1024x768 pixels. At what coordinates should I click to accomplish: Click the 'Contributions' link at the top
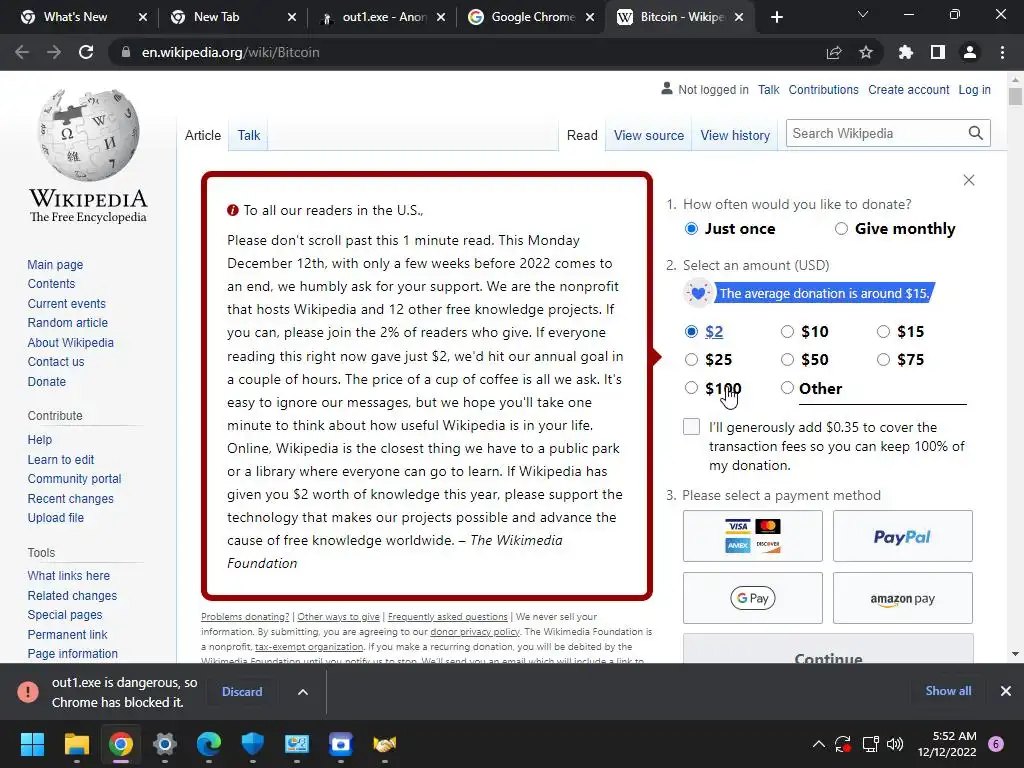(x=823, y=89)
